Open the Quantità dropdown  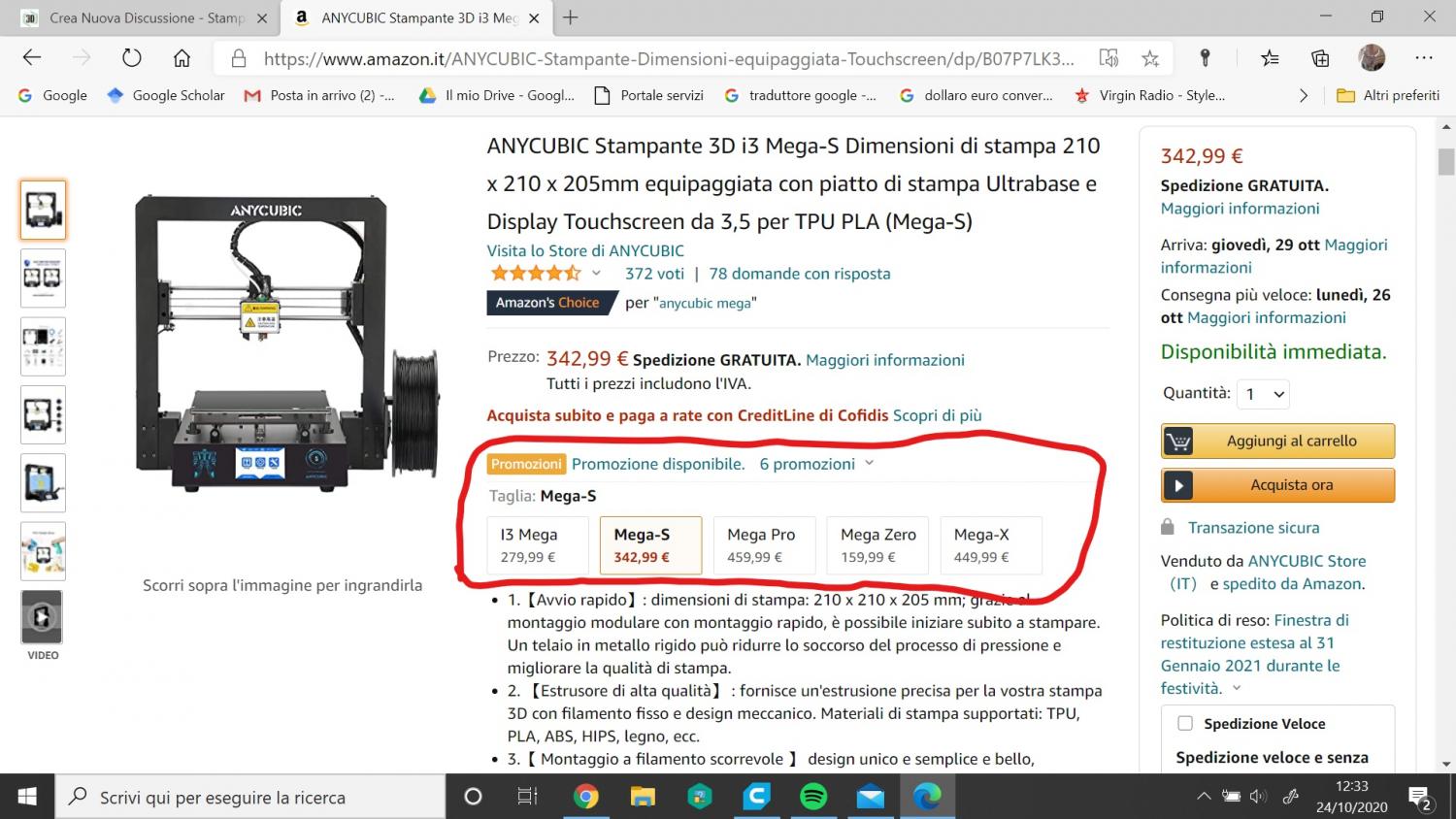pos(1263,394)
